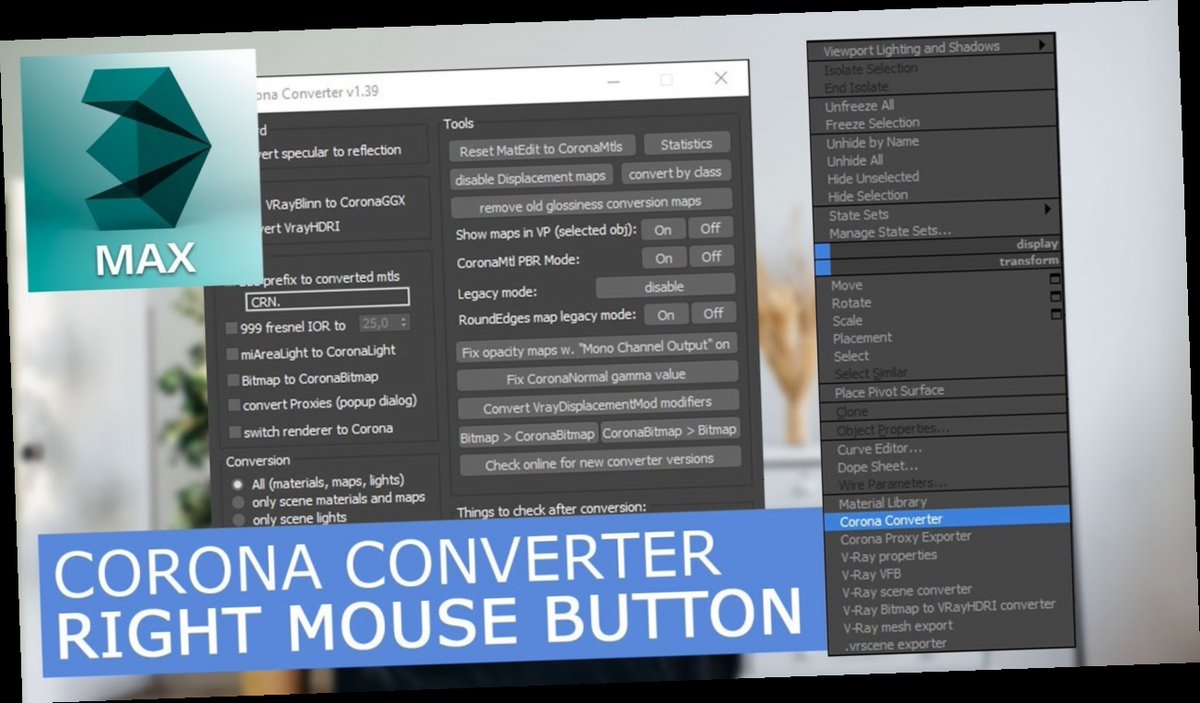Screen dimensions: 1200x703
Task: Select Corona Converter menu entry
Action: point(890,520)
